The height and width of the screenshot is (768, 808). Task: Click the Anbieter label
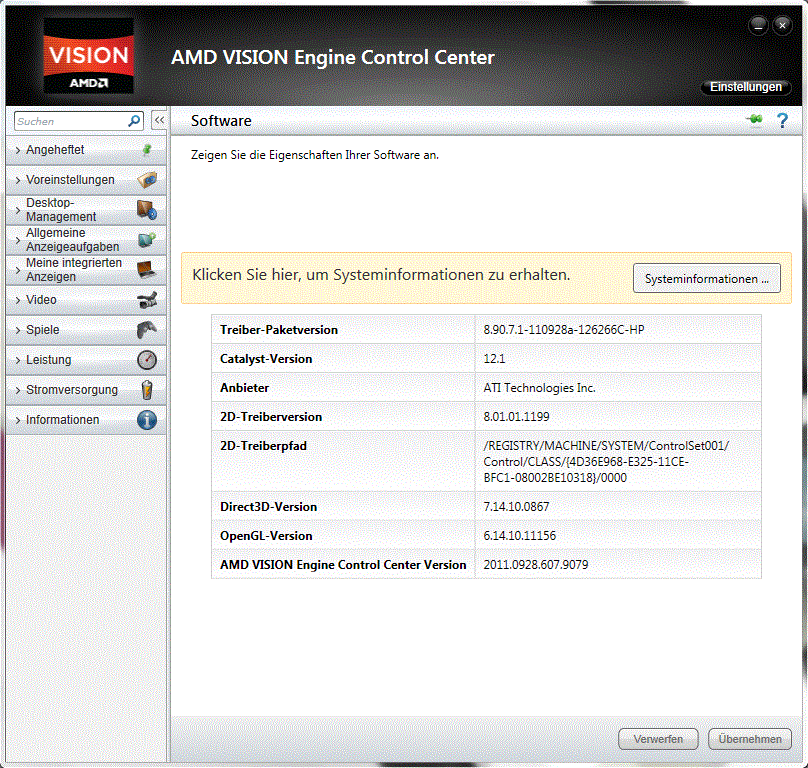(244, 388)
